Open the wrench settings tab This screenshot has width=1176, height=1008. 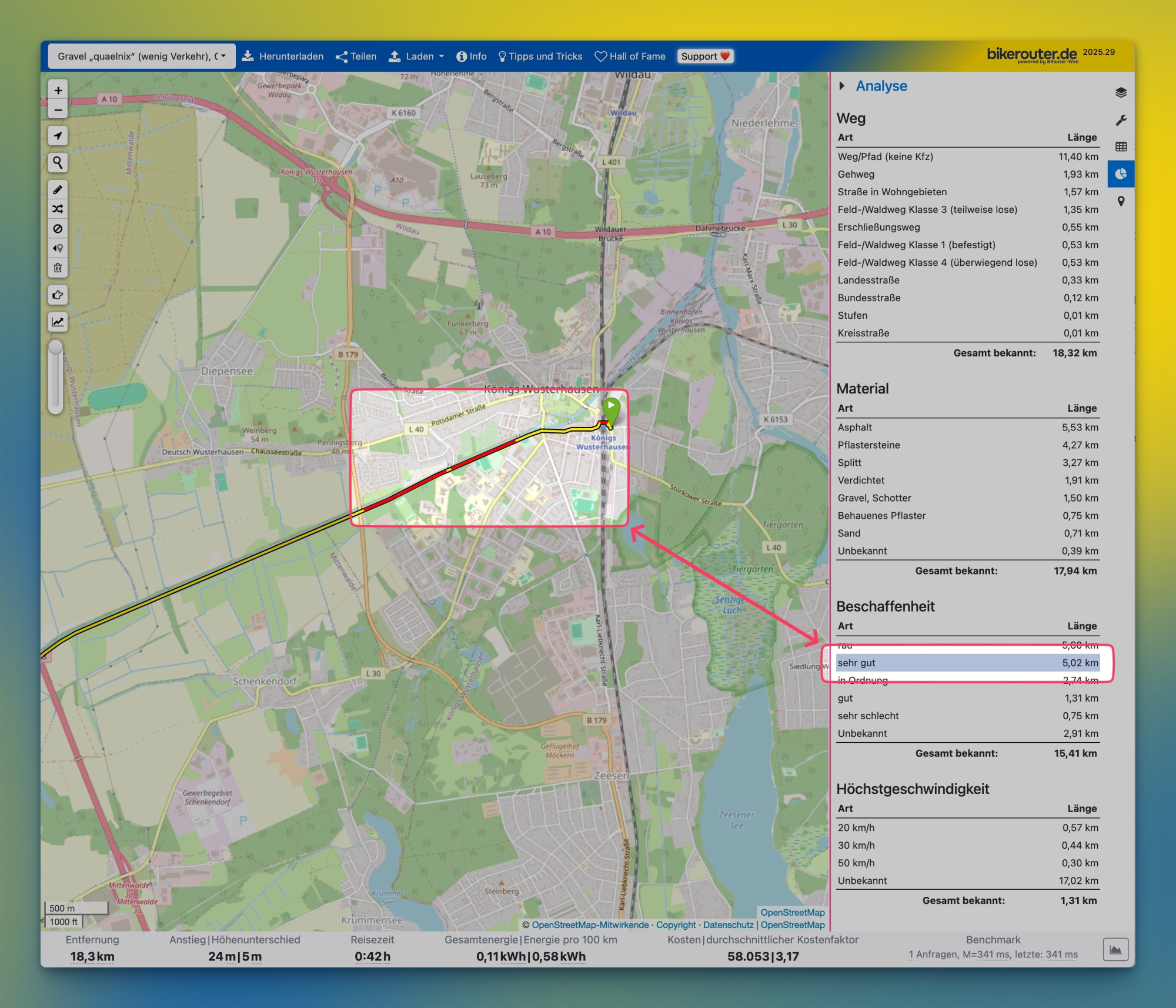coord(1121,120)
